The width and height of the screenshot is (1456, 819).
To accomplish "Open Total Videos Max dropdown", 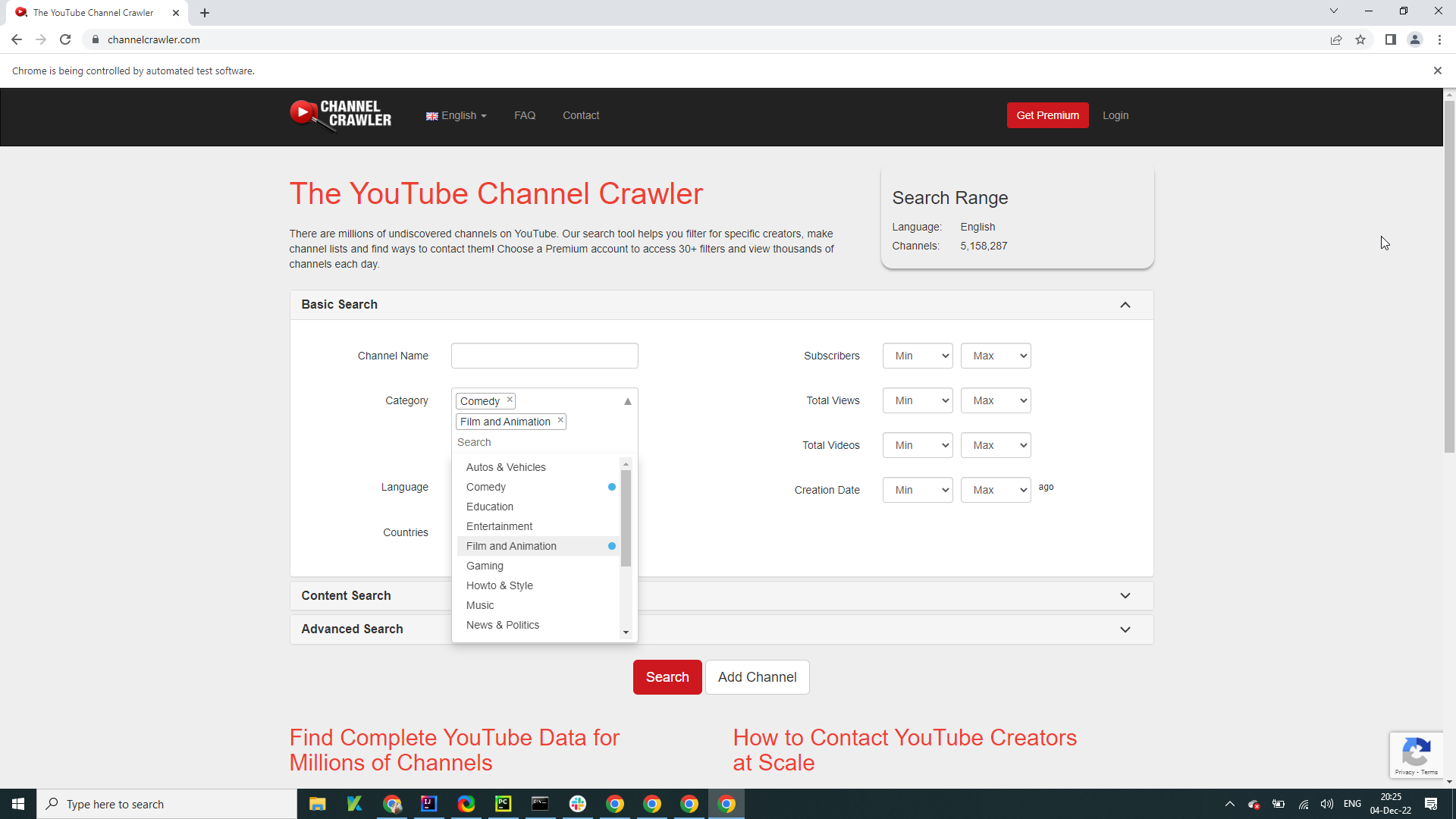I will coord(996,445).
